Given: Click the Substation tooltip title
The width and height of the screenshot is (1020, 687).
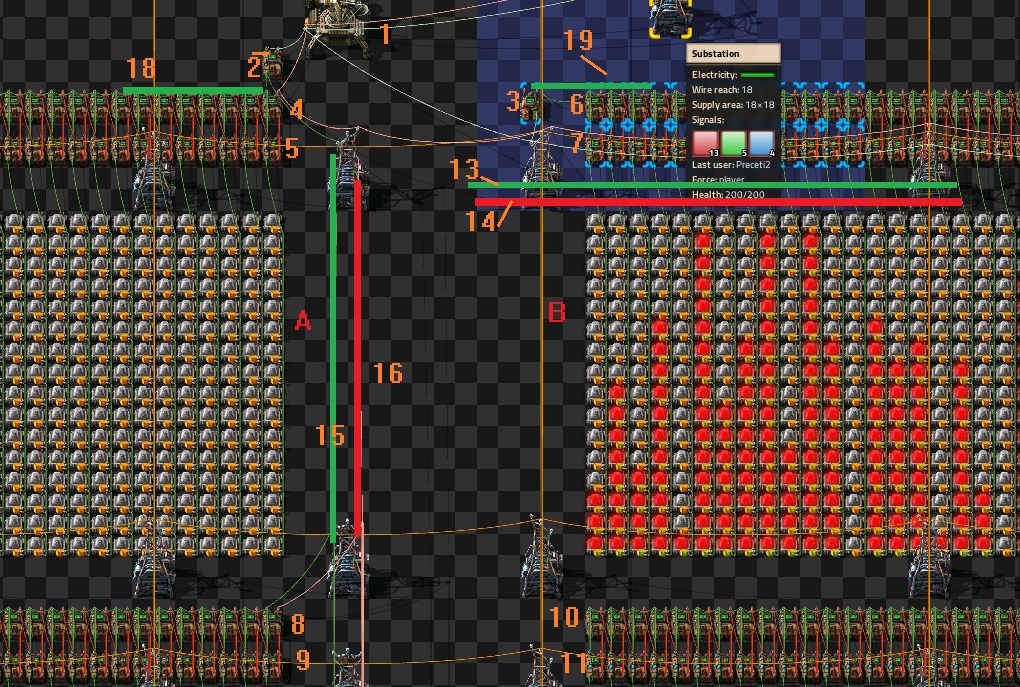Looking at the screenshot, I should [x=715, y=54].
